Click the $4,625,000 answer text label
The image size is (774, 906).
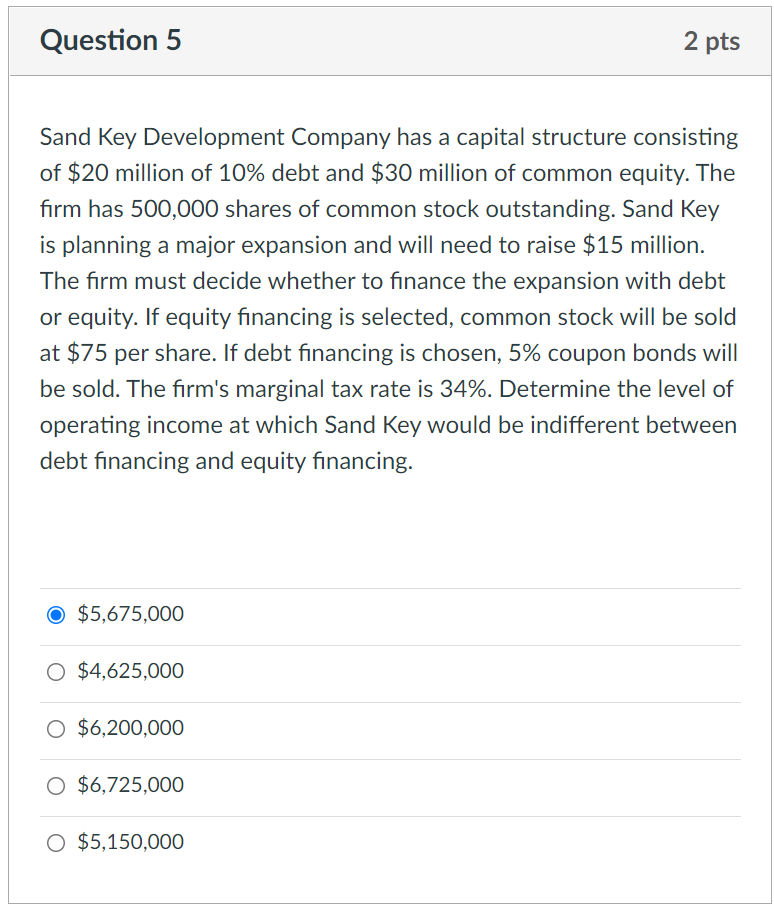coord(130,671)
